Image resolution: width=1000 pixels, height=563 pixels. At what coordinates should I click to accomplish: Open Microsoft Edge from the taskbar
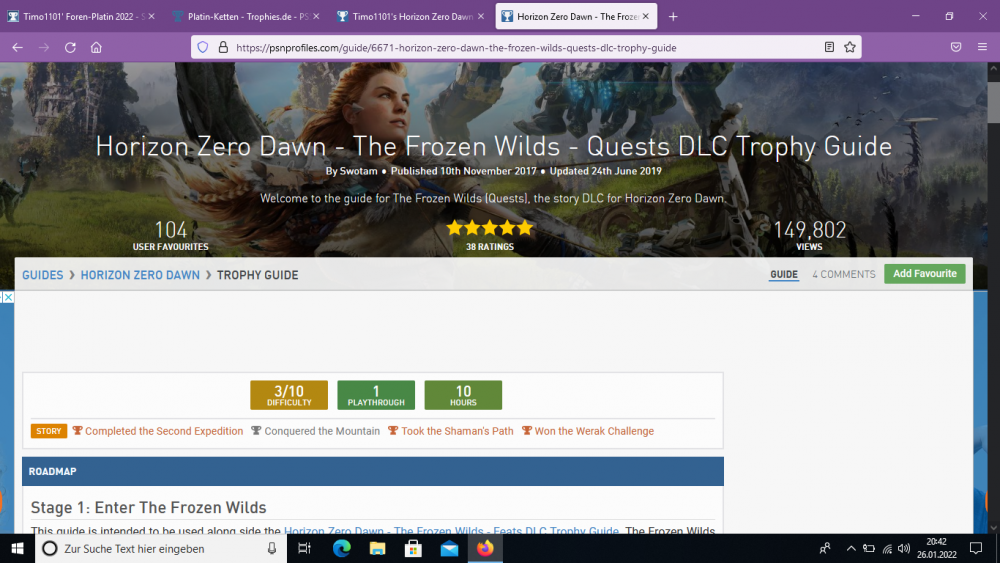[341, 548]
